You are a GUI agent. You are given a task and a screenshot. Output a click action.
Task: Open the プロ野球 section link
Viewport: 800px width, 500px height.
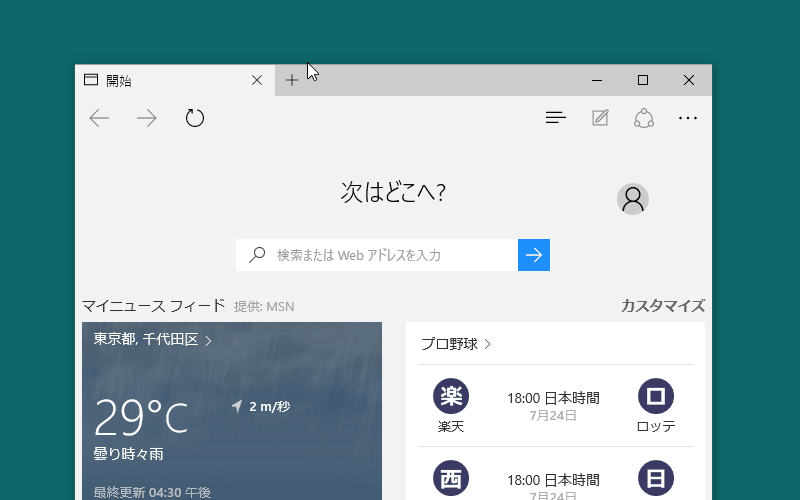point(456,344)
